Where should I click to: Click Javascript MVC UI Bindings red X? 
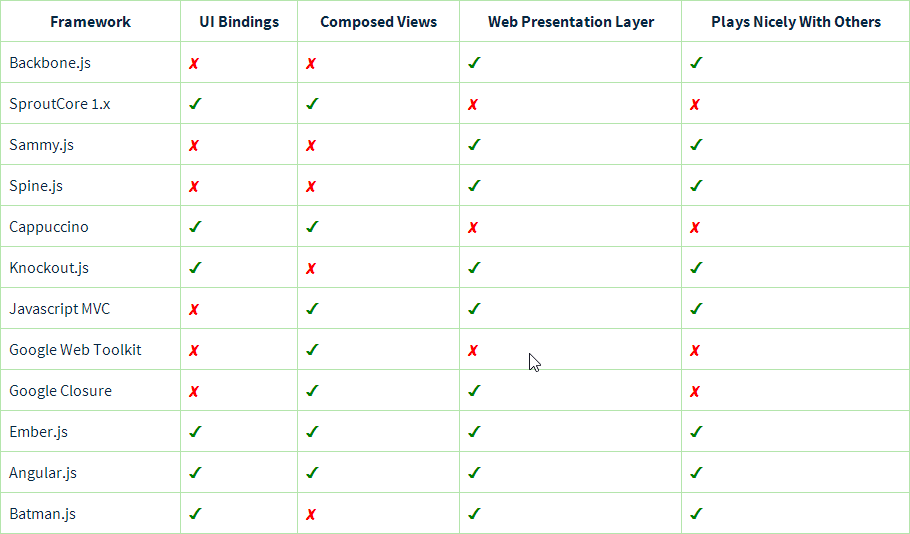pos(194,309)
